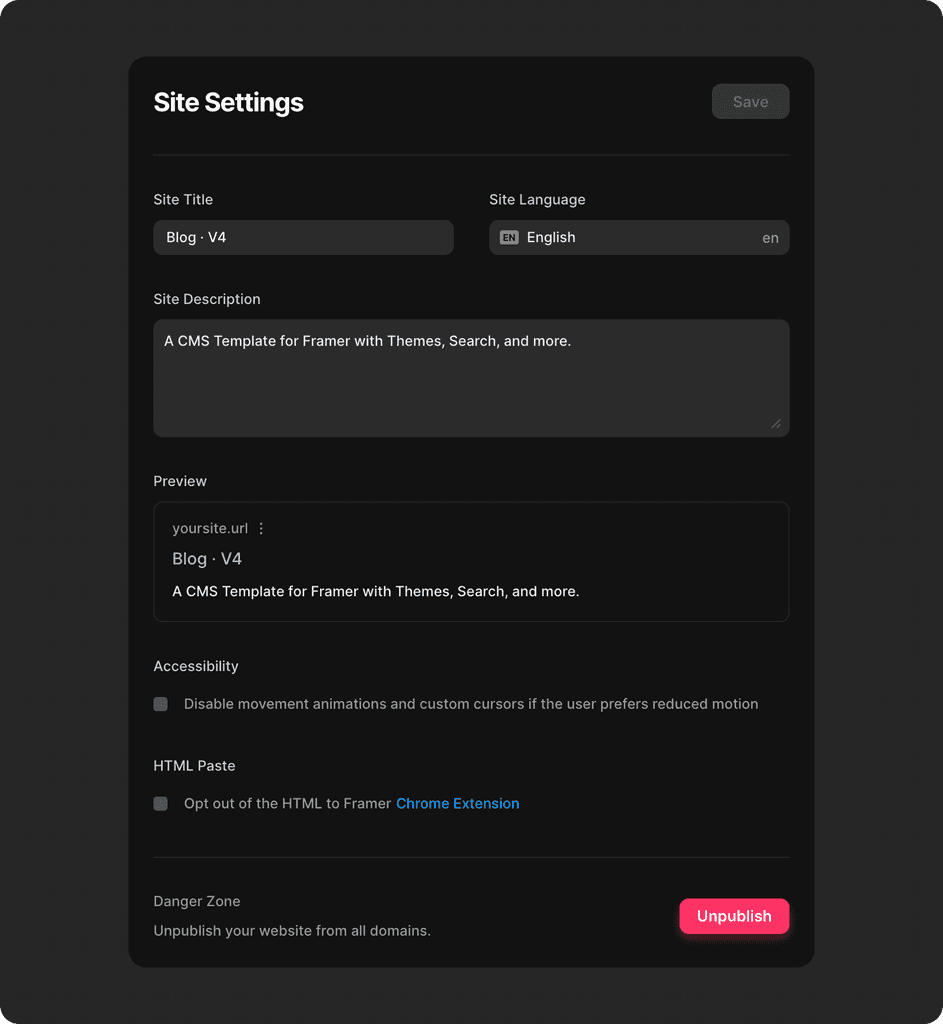Click the site preview card
Image resolution: width=943 pixels, height=1024 pixels.
click(x=471, y=561)
